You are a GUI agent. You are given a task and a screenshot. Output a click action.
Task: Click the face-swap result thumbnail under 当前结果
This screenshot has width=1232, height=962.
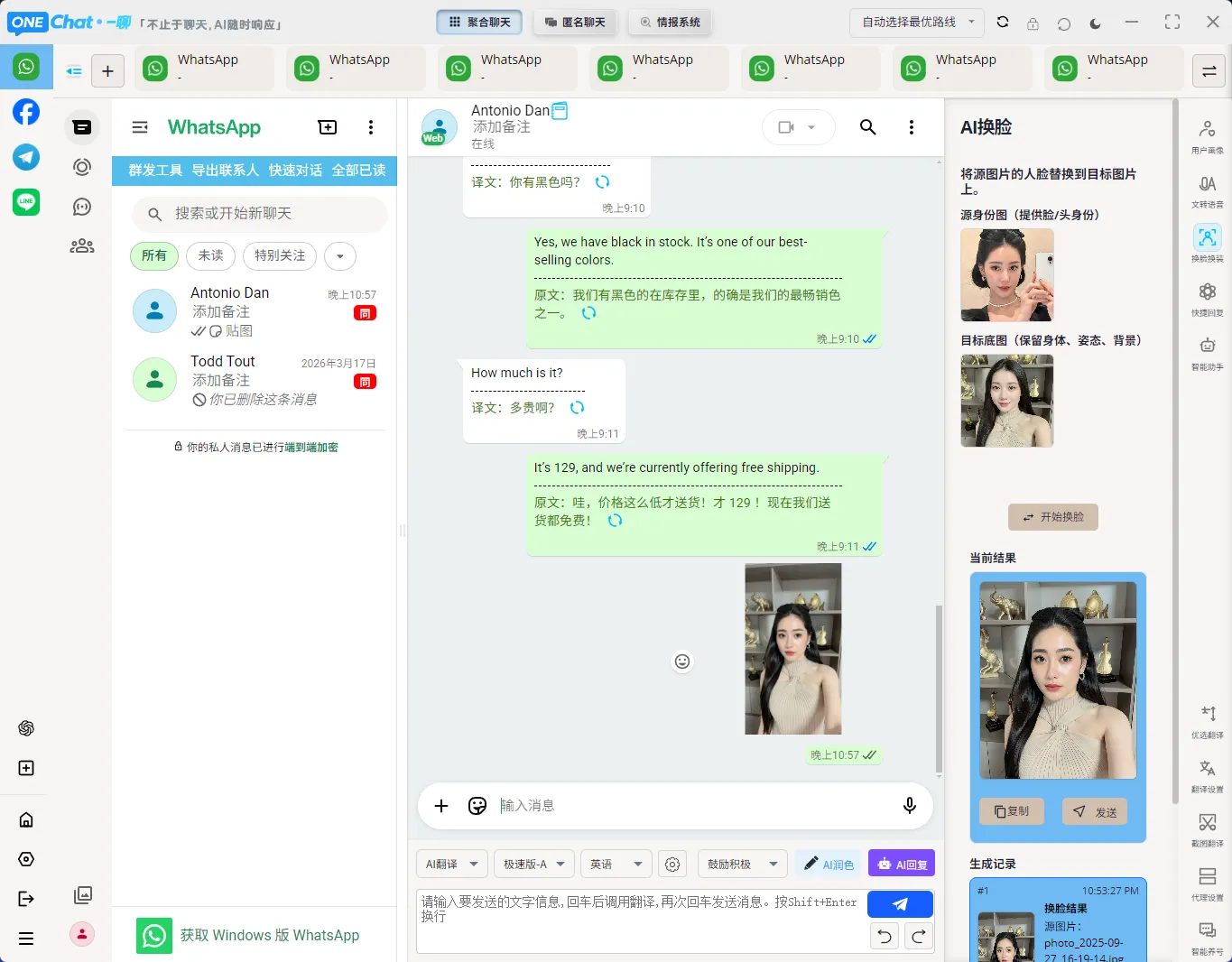point(1057,680)
